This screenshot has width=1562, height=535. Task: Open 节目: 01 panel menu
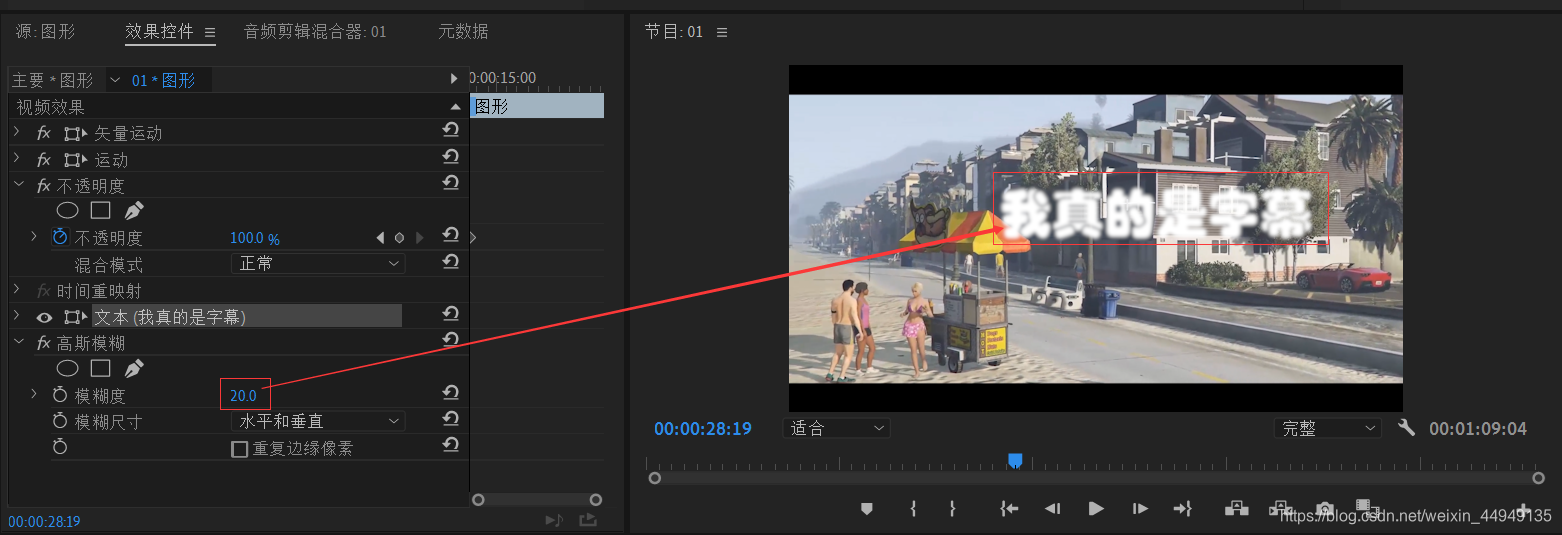pos(722,32)
